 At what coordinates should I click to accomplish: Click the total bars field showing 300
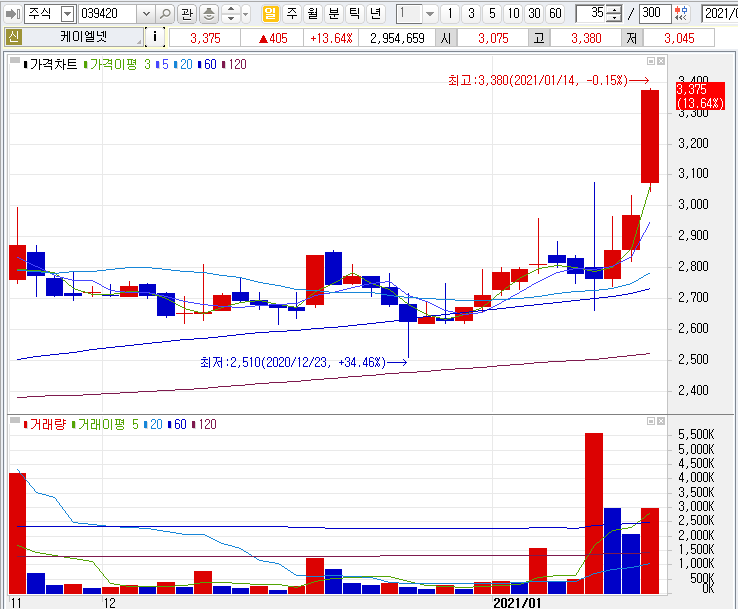tap(655, 14)
